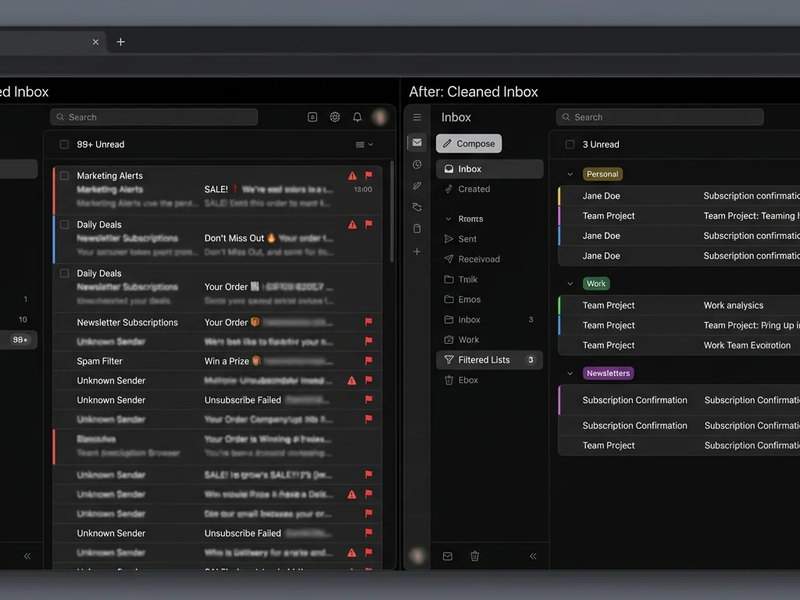Click the notifications bell icon
This screenshot has height=600, width=800.
[x=357, y=117]
